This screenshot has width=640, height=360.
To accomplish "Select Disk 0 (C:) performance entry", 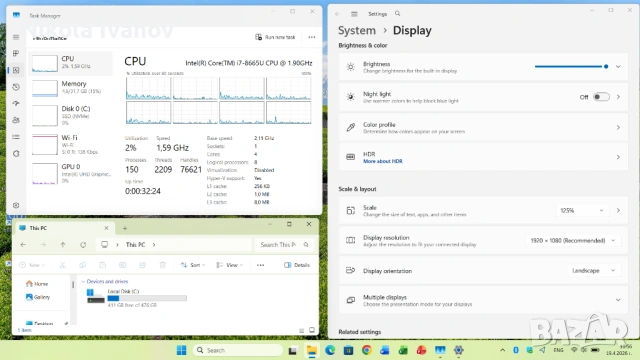I will click(x=70, y=116).
